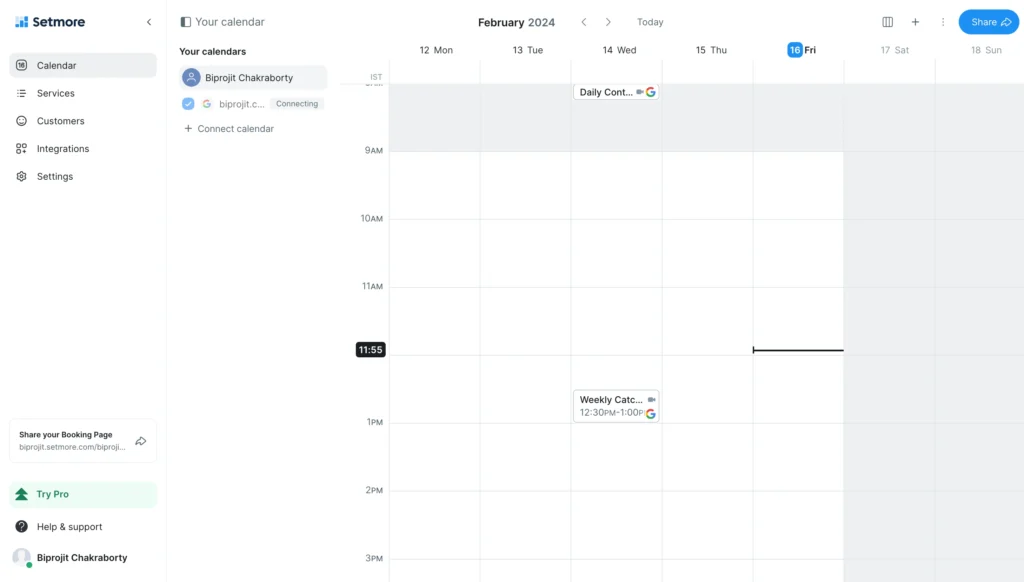Select Friday 16 in the week header
Viewport: 1024px width, 582px height.
[x=796, y=49]
